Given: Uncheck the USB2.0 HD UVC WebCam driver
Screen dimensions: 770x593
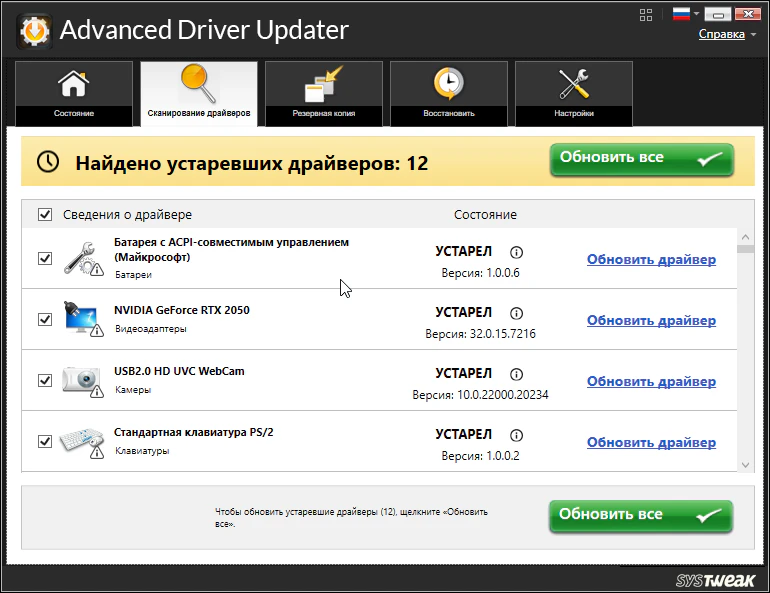Looking at the screenshot, I should [45, 380].
